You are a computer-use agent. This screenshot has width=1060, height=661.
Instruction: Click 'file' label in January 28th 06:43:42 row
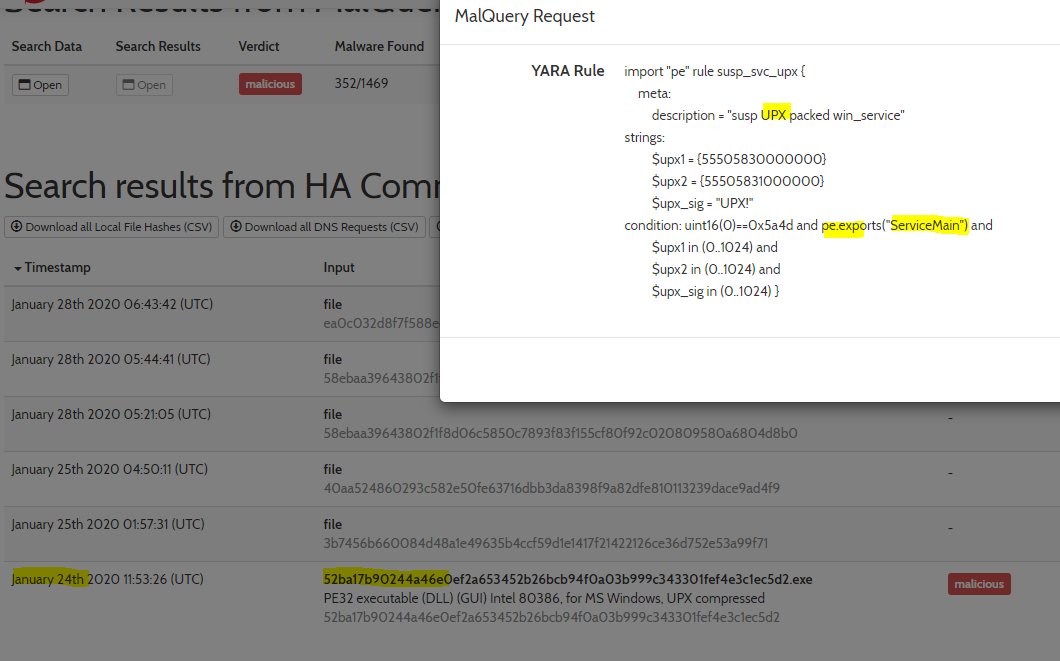[x=333, y=304]
